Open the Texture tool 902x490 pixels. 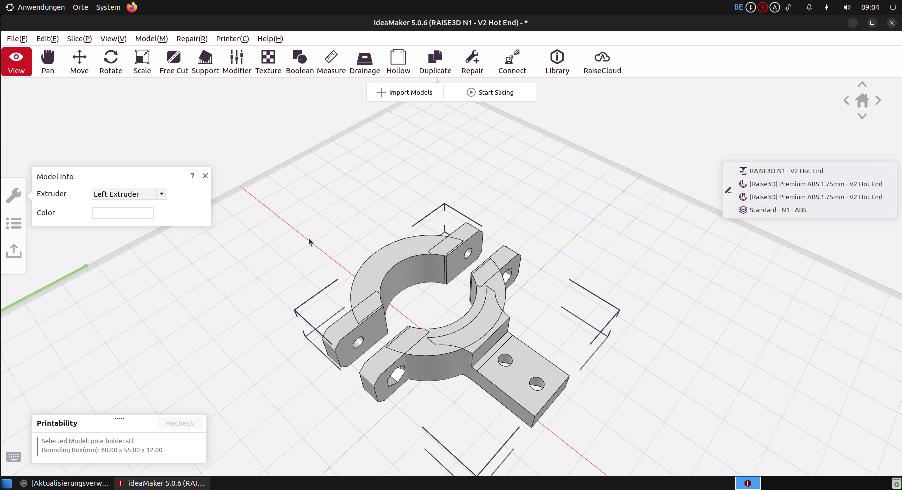(268, 62)
